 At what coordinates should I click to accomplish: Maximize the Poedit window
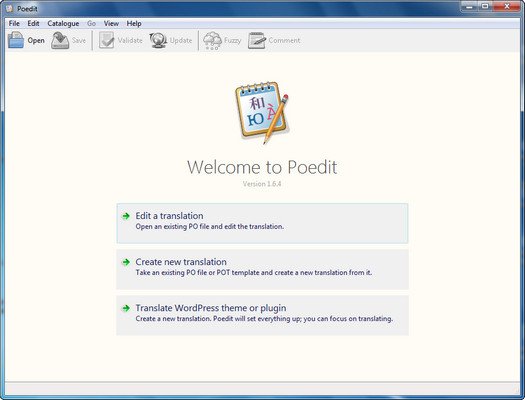click(484, 6)
